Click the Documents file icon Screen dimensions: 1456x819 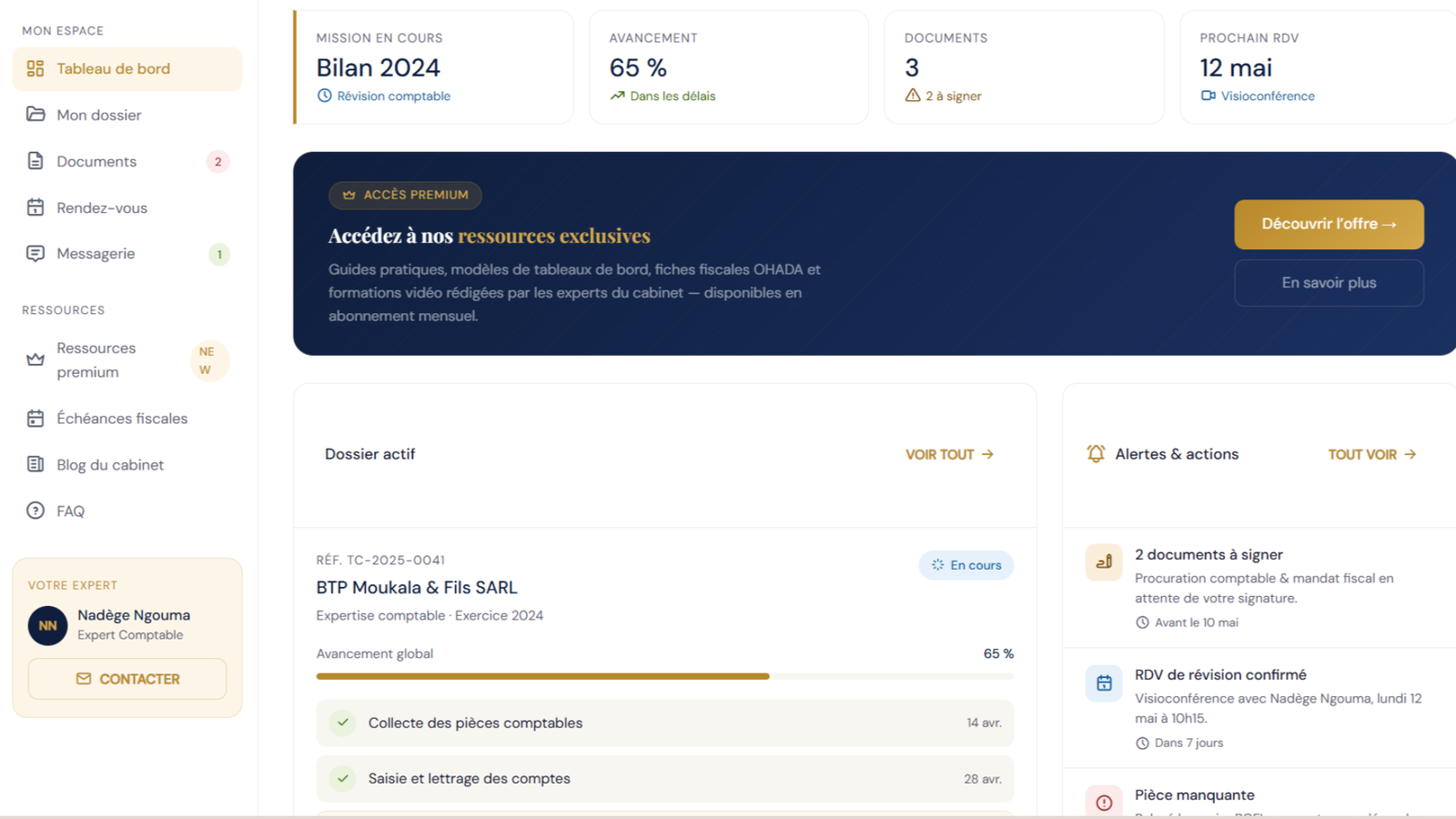coord(35,161)
